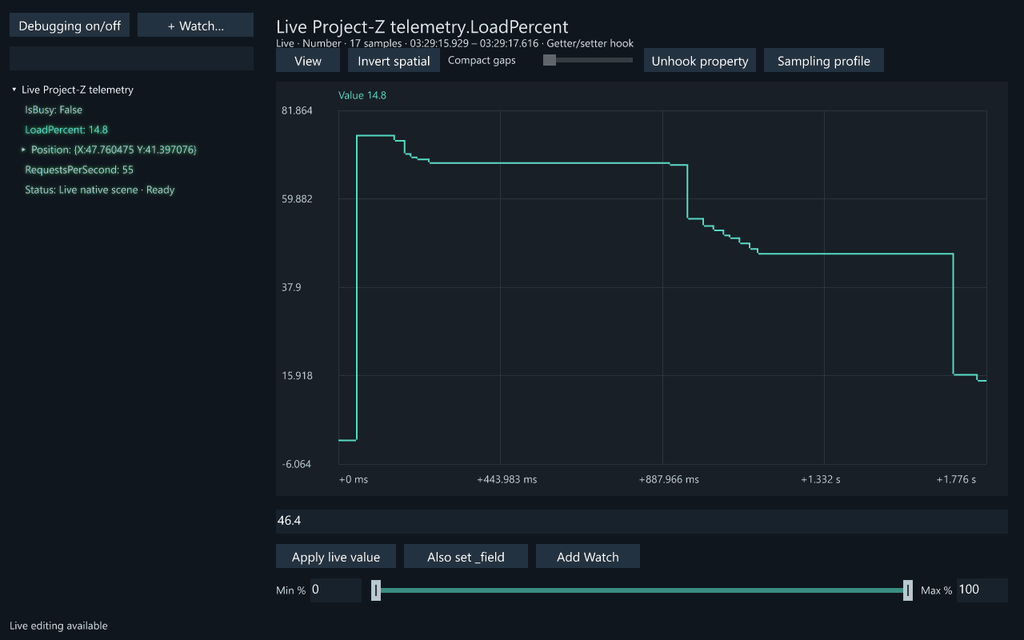Click the 37.9 y-axis label

(291, 287)
